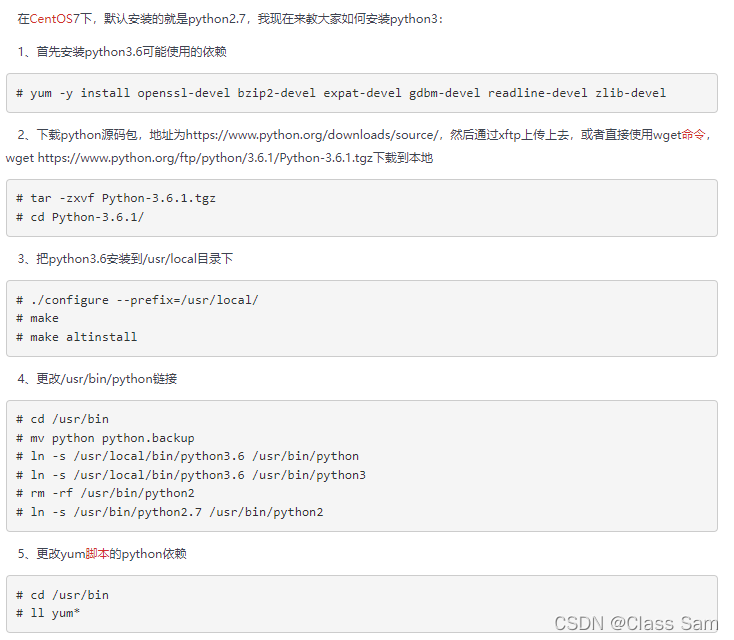Click step 4 heading 更改/usr/bin/python链接
This screenshot has width=734, height=640.
[97, 379]
